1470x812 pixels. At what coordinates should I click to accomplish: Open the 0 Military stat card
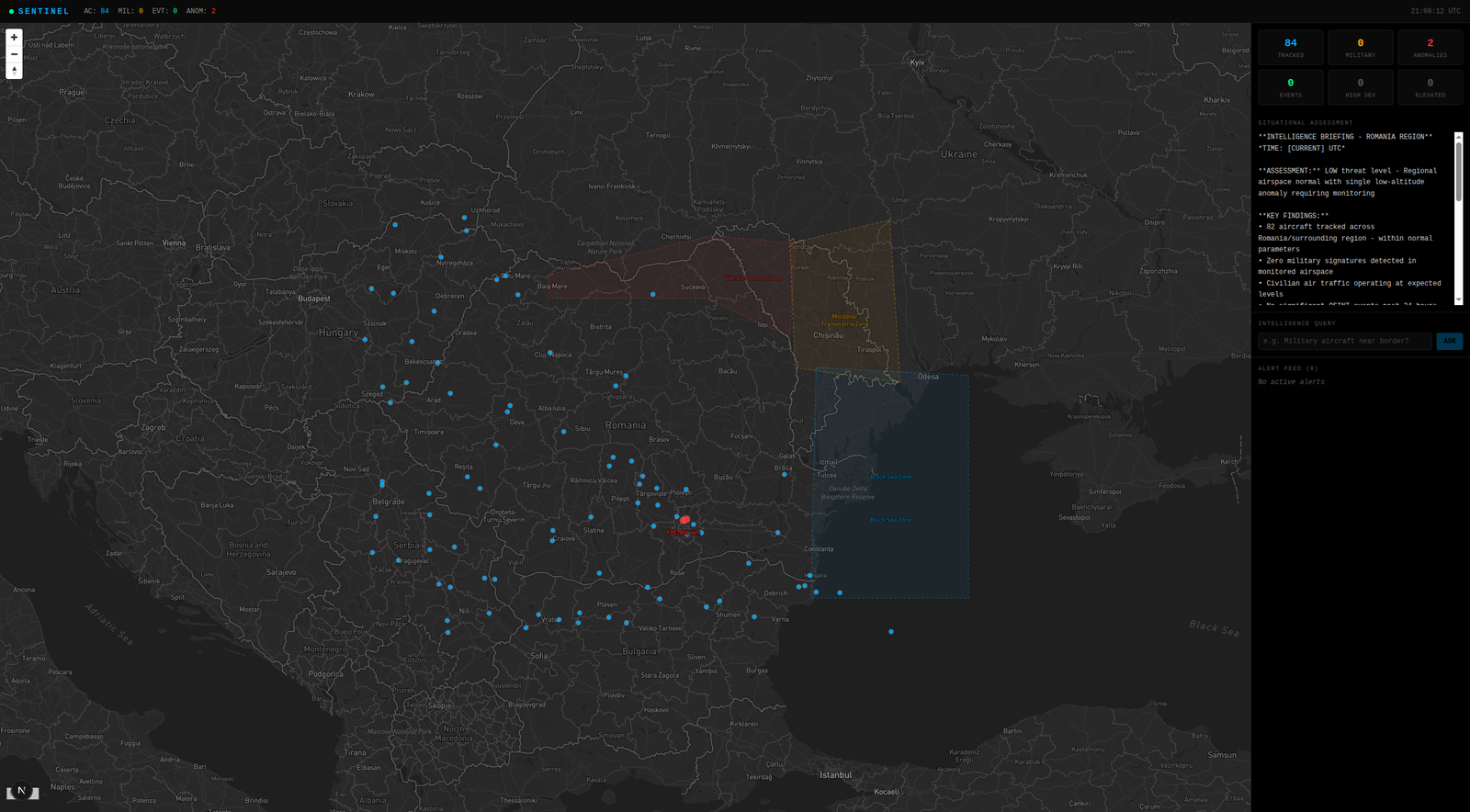[x=1361, y=48]
